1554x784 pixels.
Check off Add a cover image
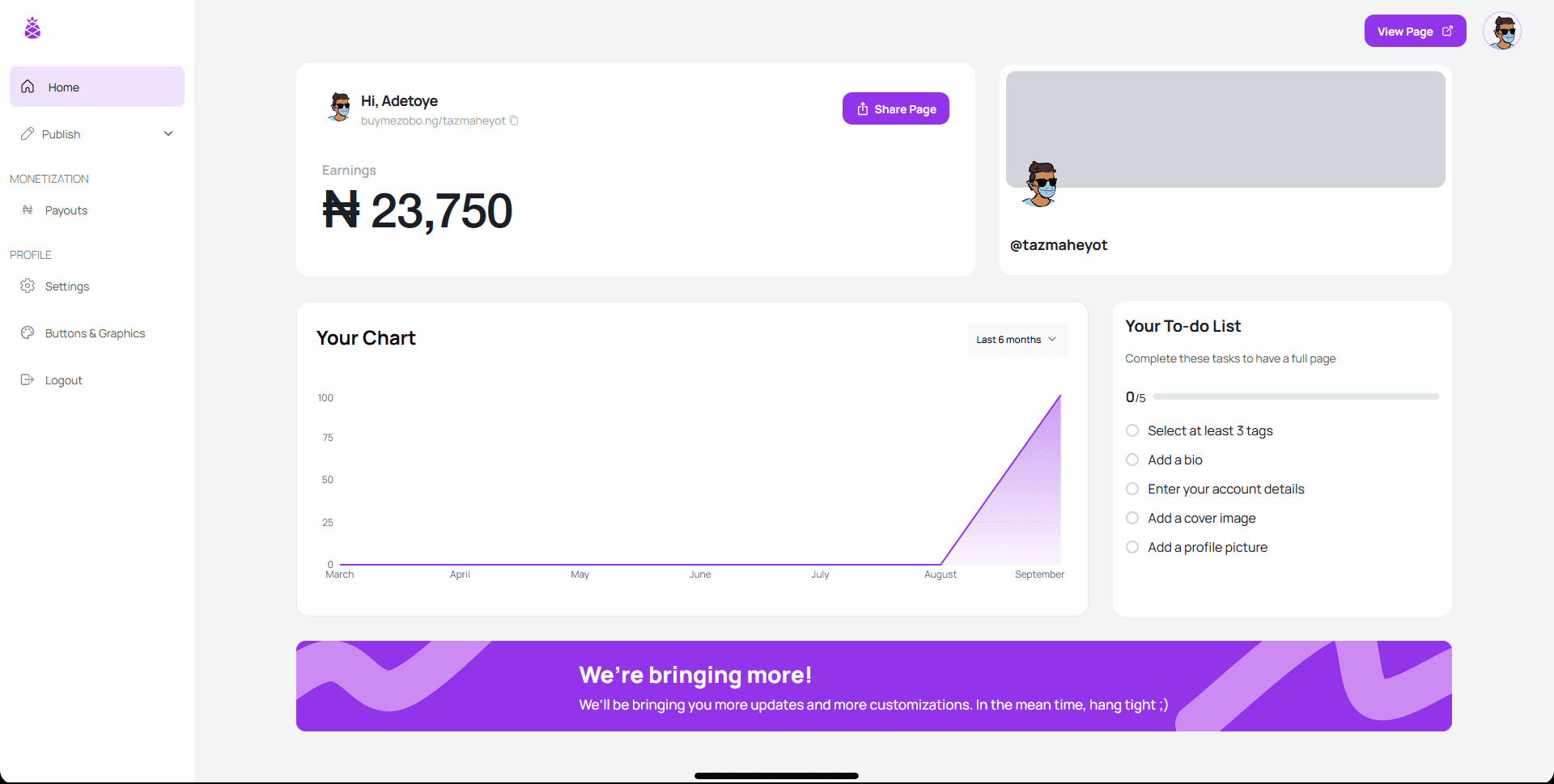[x=1132, y=518]
